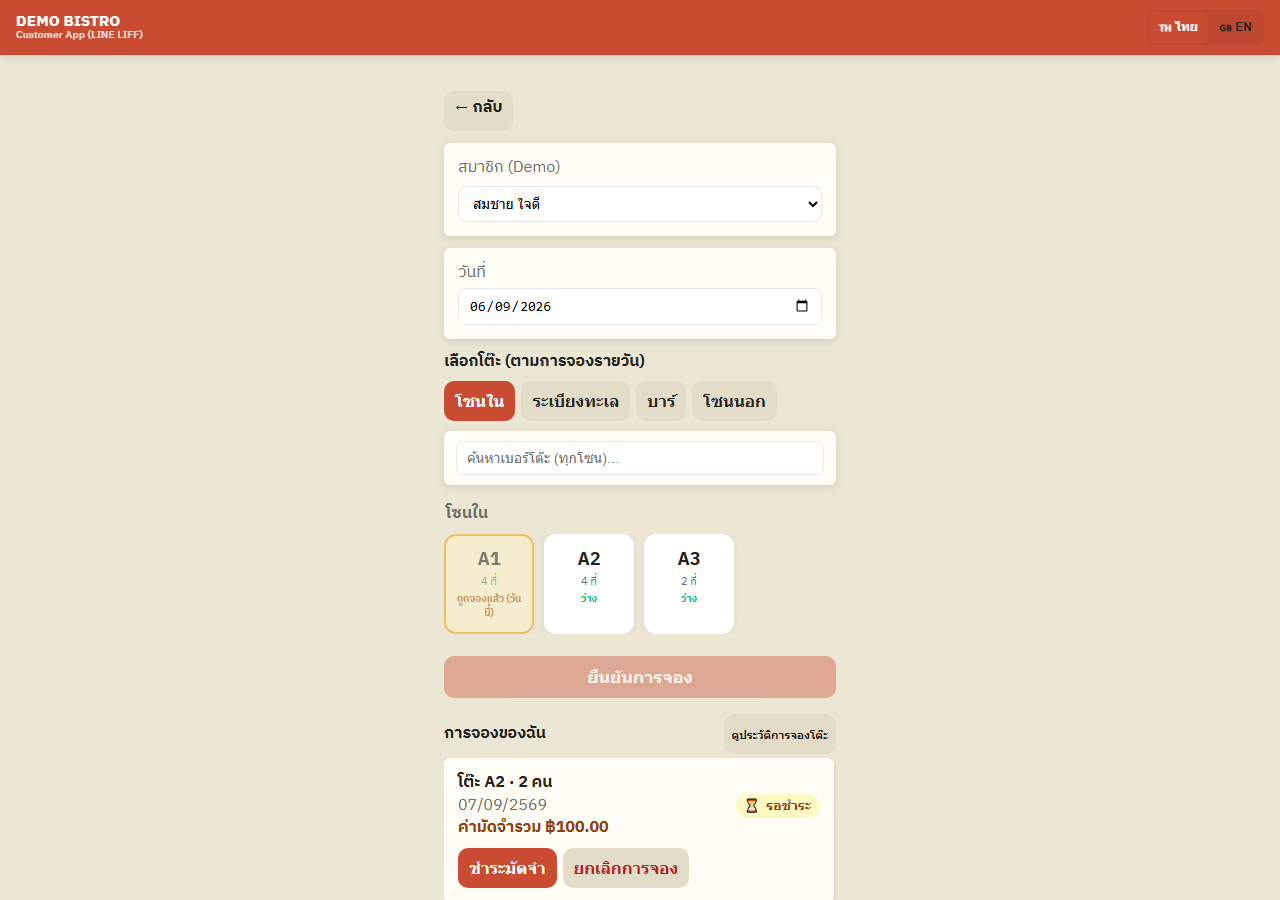Confirm booking with ยืนยันการจอง button

click(x=640, y=677)
